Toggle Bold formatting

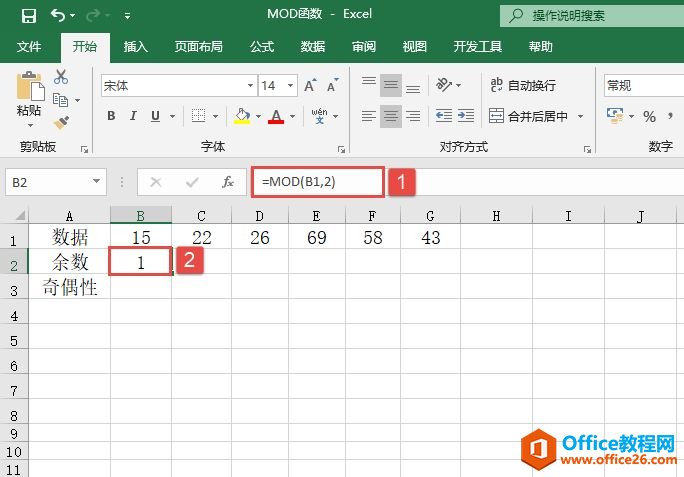[x=111, y=116]
